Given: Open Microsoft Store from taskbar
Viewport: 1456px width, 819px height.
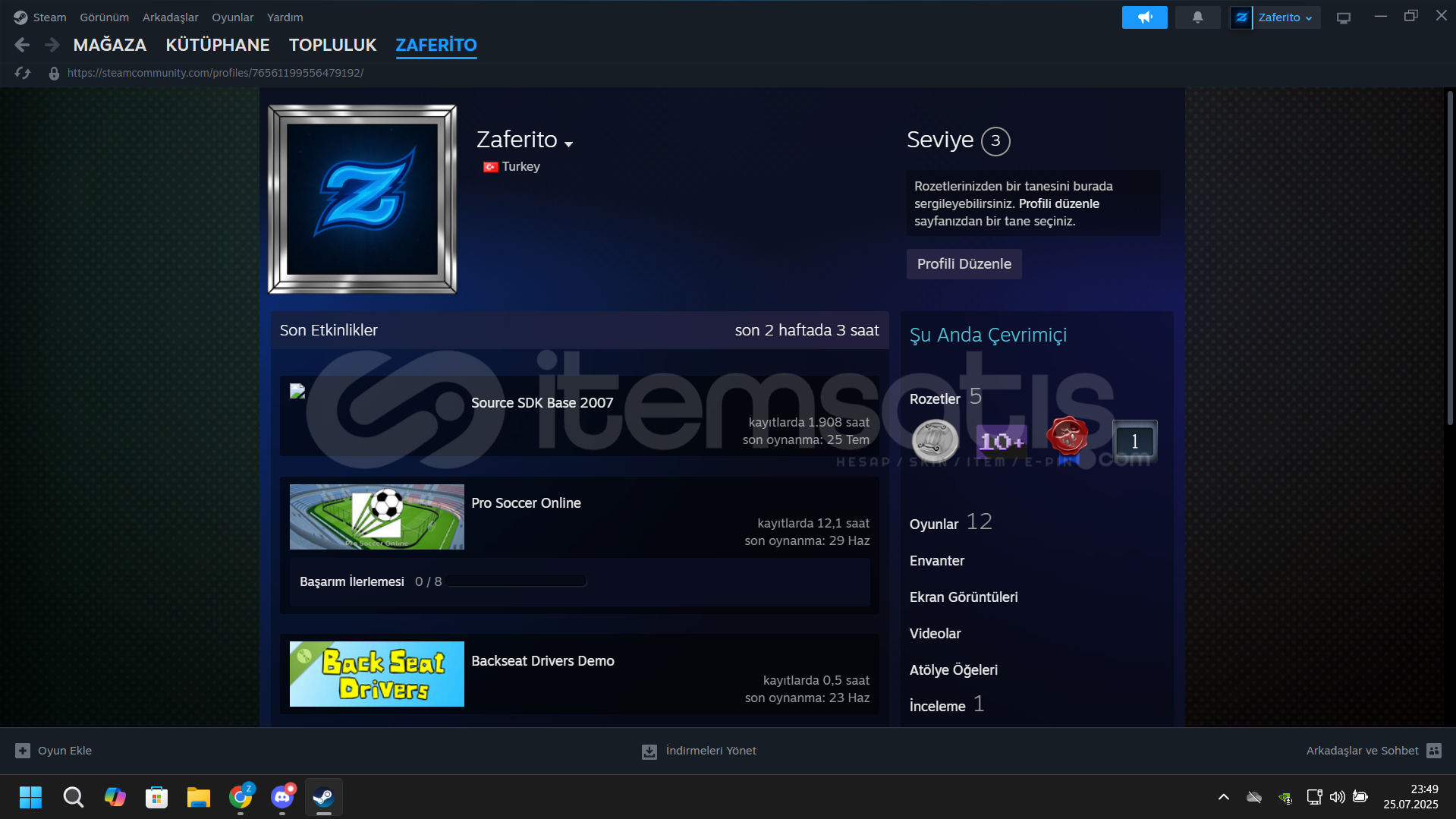Looking at the screenshot, I should pyautogui.click(x=157, y=797).
